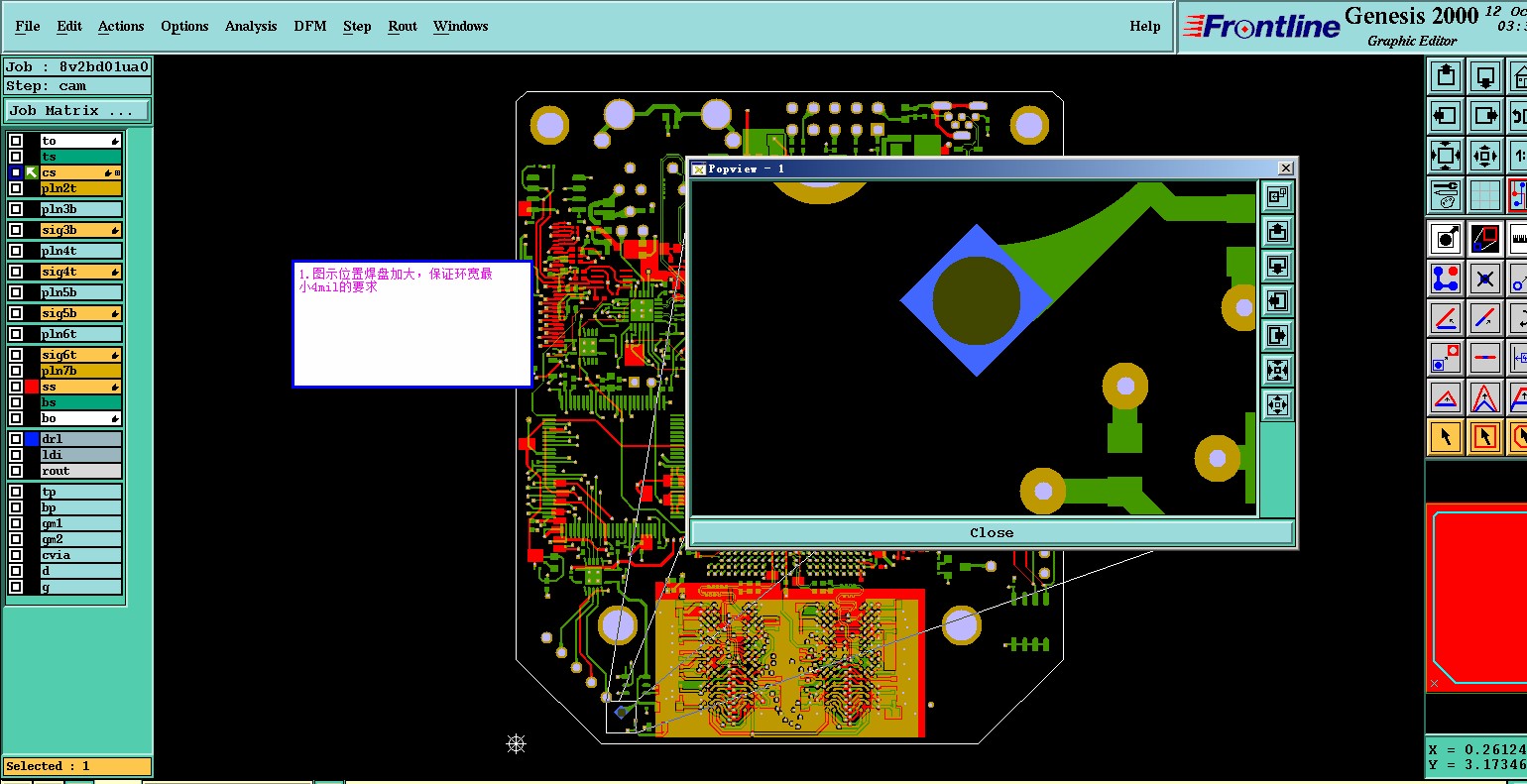Select the red-blue chevron arrow tool
Image resolution: width=1527 pixels, height=784 pixels.
[x=1485, y=397]
